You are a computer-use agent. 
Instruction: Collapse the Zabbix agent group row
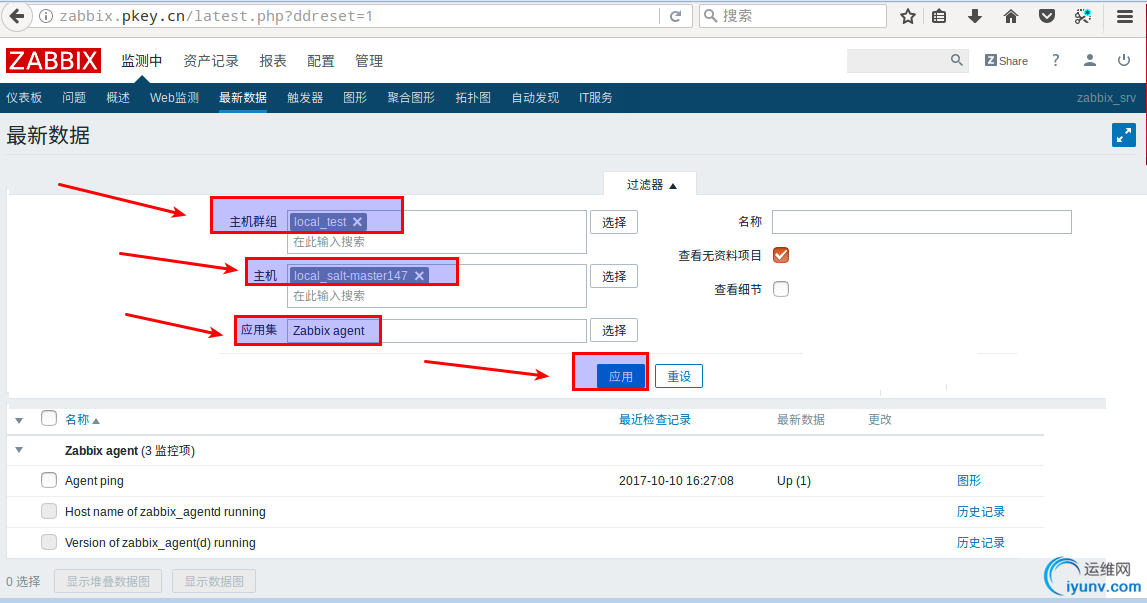point(20,450)
